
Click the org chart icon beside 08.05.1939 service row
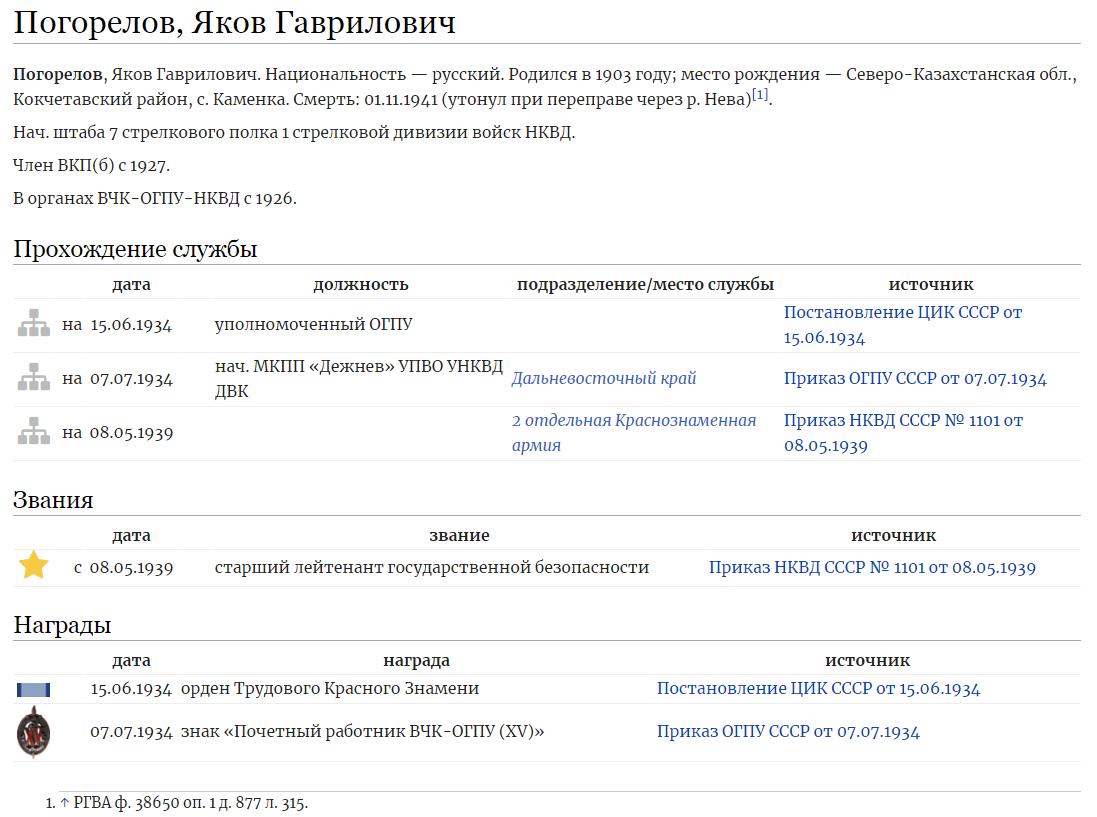click(34, 433)
